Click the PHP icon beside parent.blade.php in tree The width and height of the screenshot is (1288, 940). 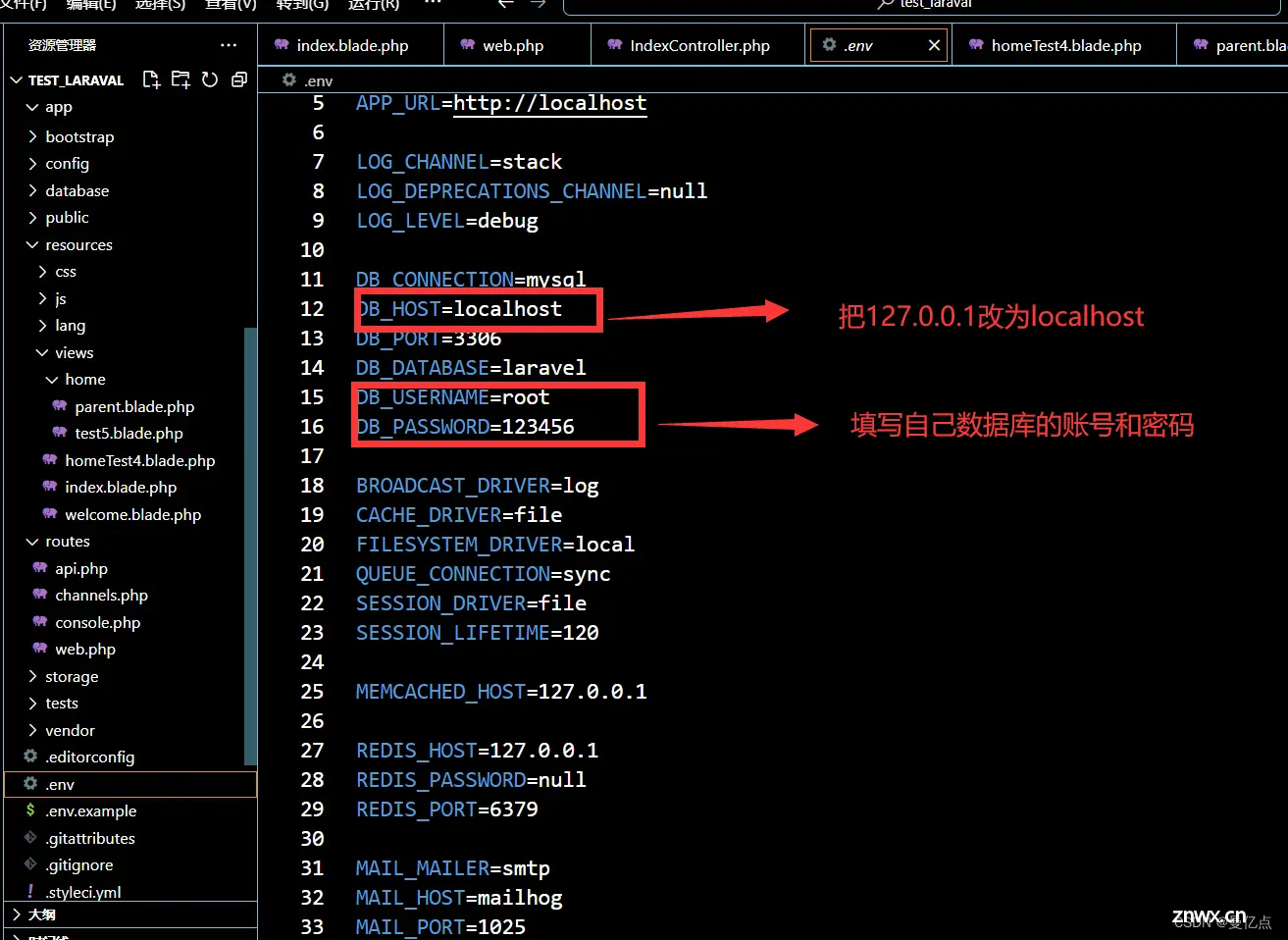click(x=60, y=406)
